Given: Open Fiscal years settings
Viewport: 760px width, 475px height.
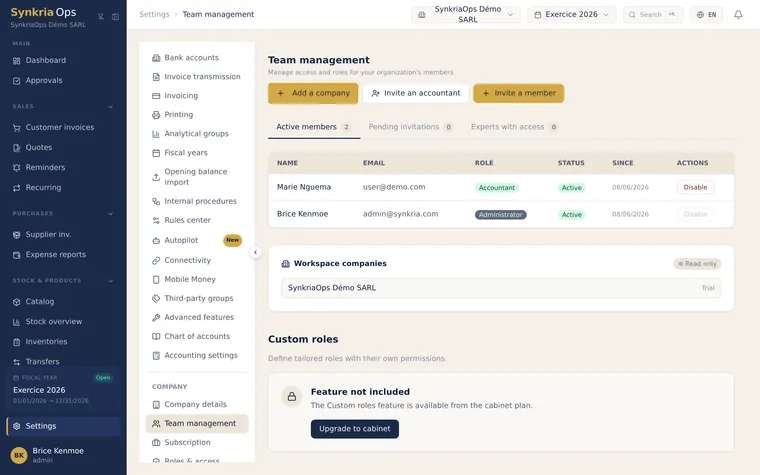Looking at the screenshot, I should (197, 153).
